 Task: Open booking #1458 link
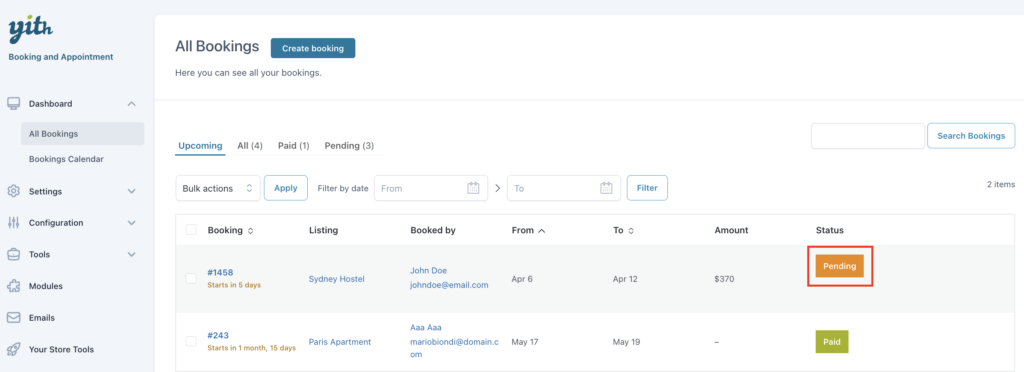pyautogui.click(x=220, y=272)
